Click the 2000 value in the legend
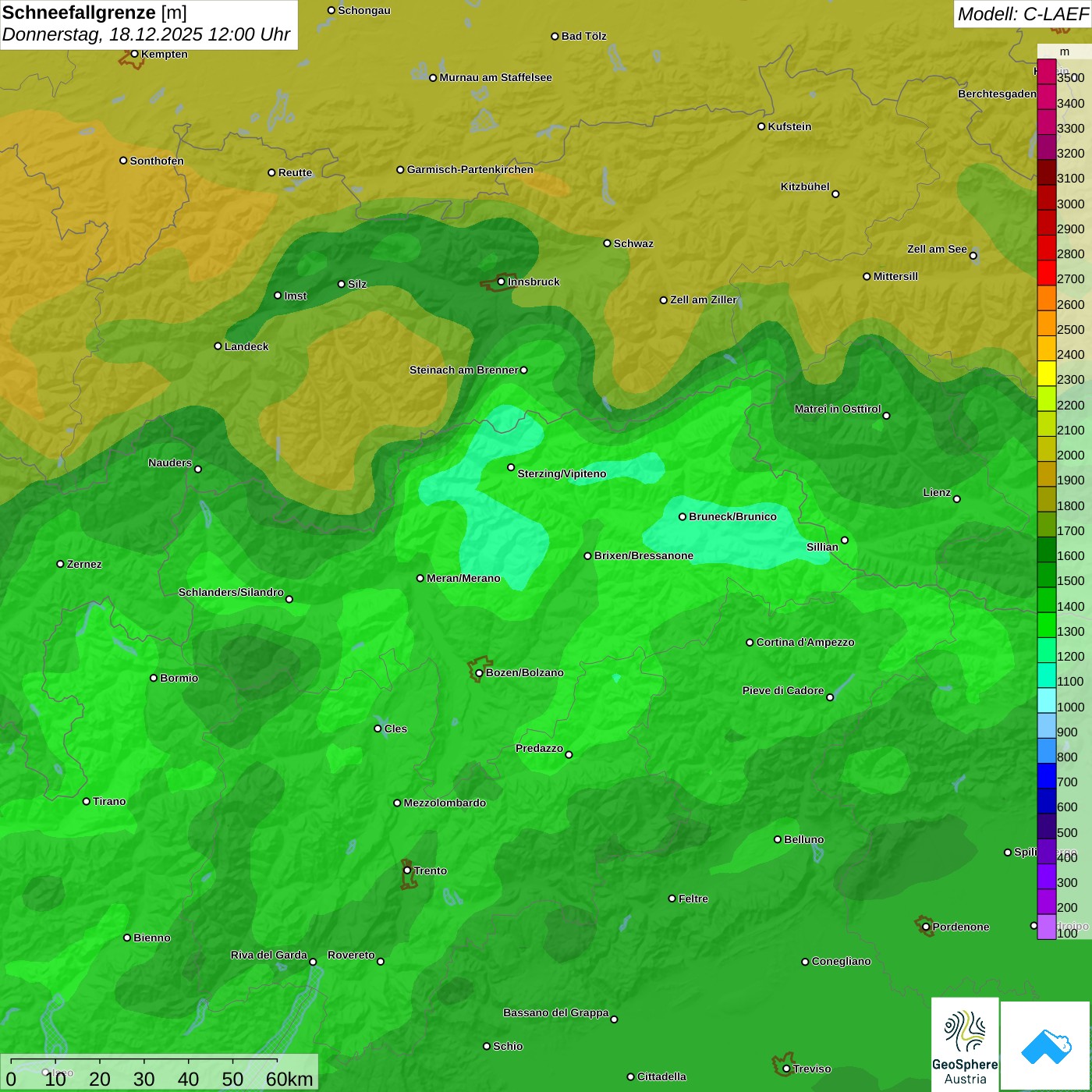The width and height of the screenshot is (1092, 1092). tap(1070, 456)
